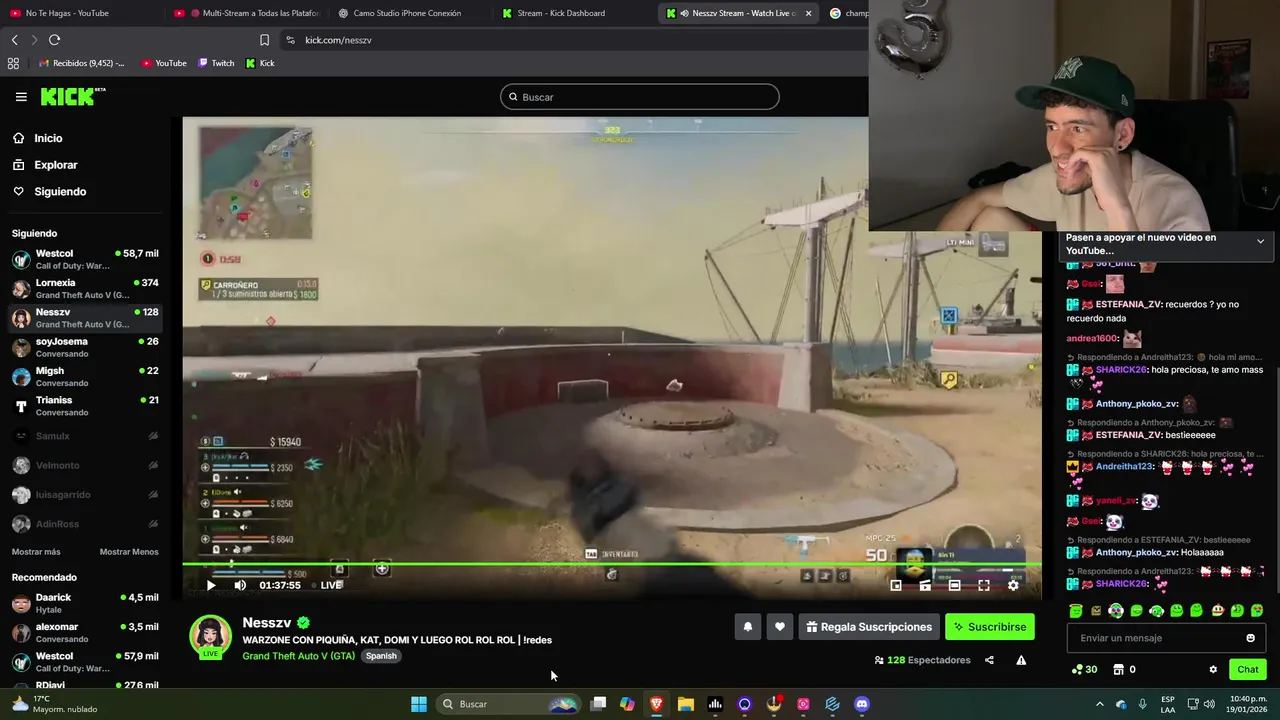Image resolution: width=1280 pixels, height=720 pixels.
Task: Open the Twitch bookmark
Action: [x=216, y=63]
